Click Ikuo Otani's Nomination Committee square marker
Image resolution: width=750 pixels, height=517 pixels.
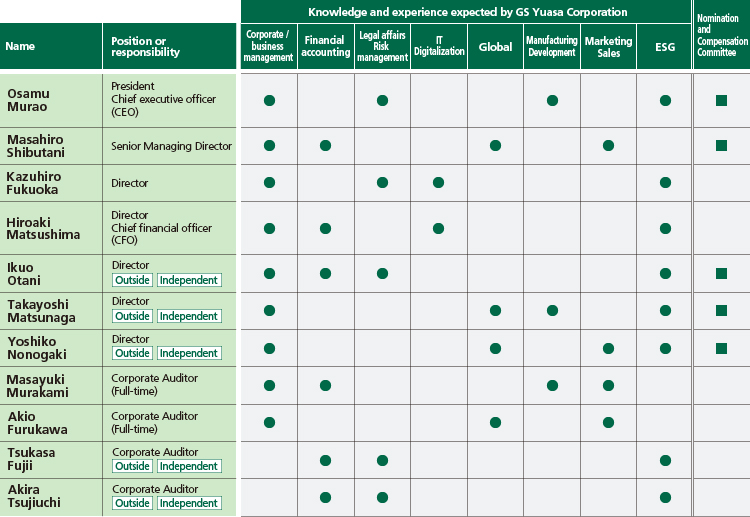tap(721, 274)
